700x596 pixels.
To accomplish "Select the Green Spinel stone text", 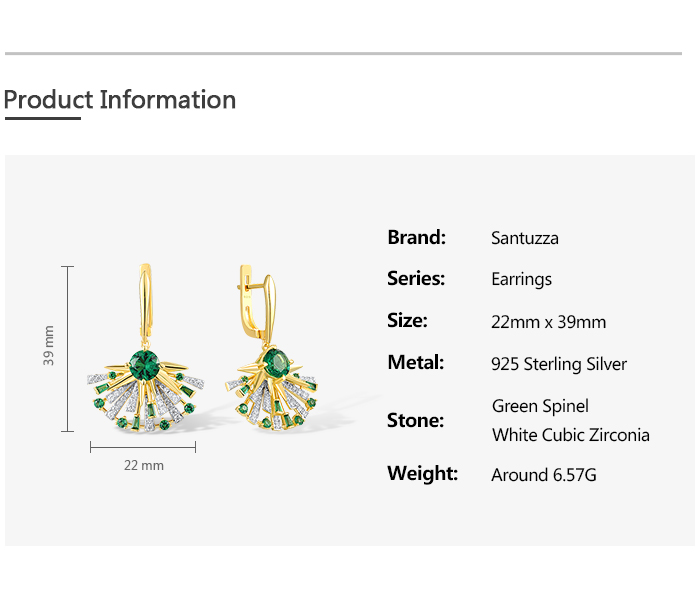I will click(x=540, y=405).
